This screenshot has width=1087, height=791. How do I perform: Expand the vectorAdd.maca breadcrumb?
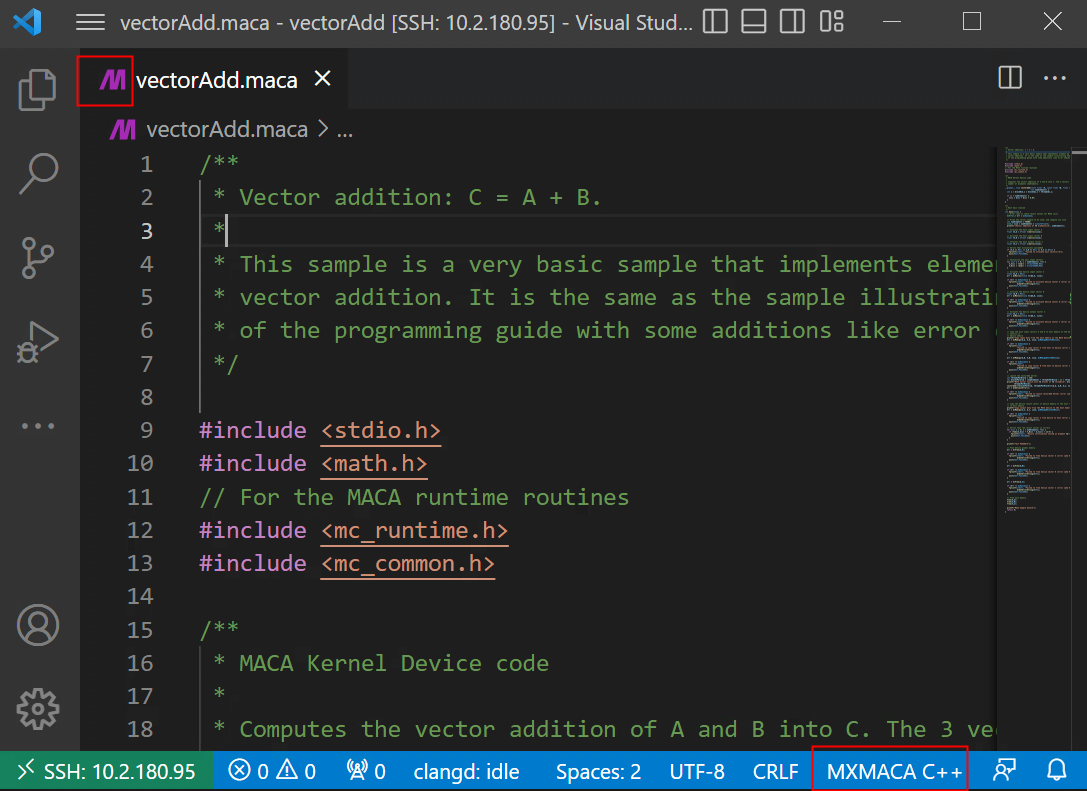(x=226, y=129)
